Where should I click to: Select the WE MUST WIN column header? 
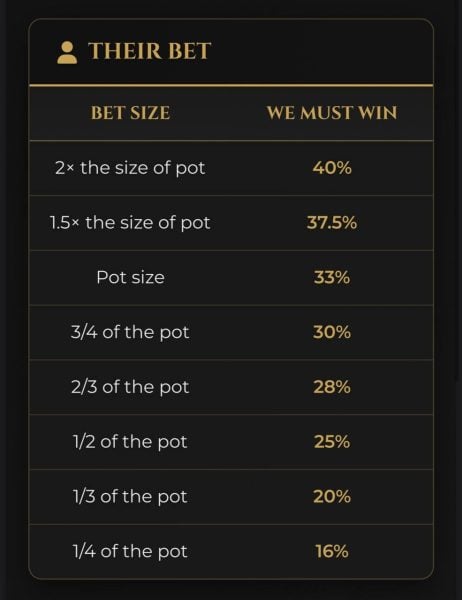(332, 113)
